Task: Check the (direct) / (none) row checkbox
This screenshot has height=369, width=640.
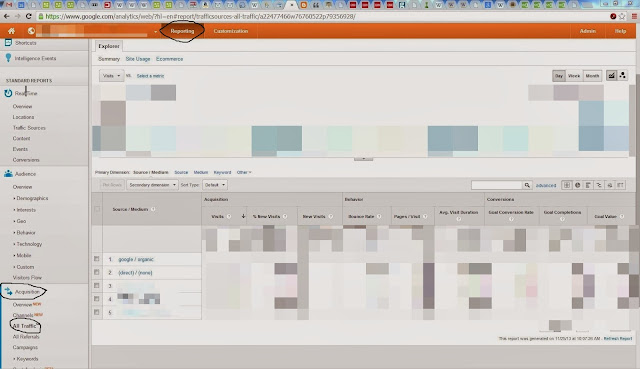Action: coord(97,272)
